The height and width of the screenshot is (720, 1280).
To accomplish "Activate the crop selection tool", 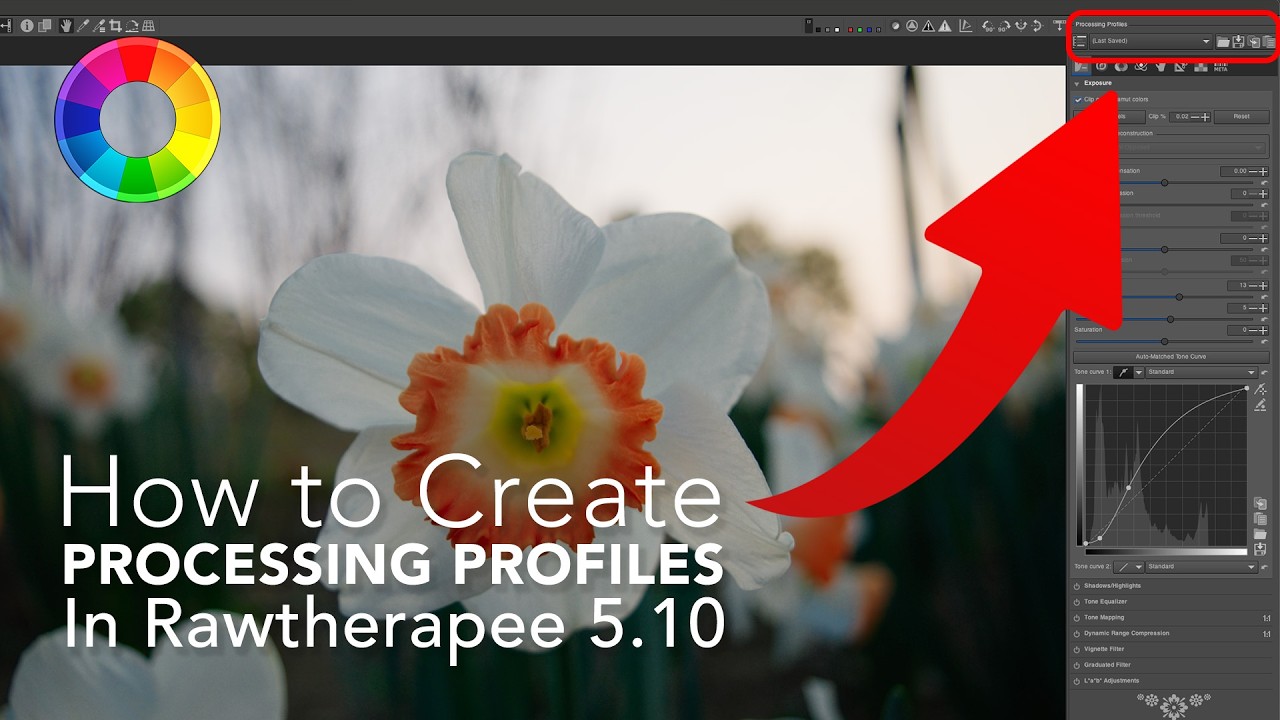I will pos(115,25).
